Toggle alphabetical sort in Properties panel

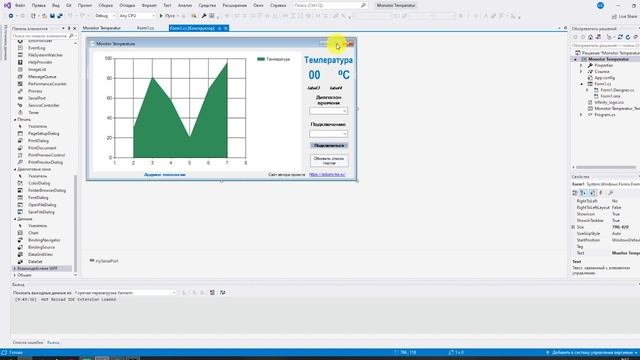click(584, 193)
